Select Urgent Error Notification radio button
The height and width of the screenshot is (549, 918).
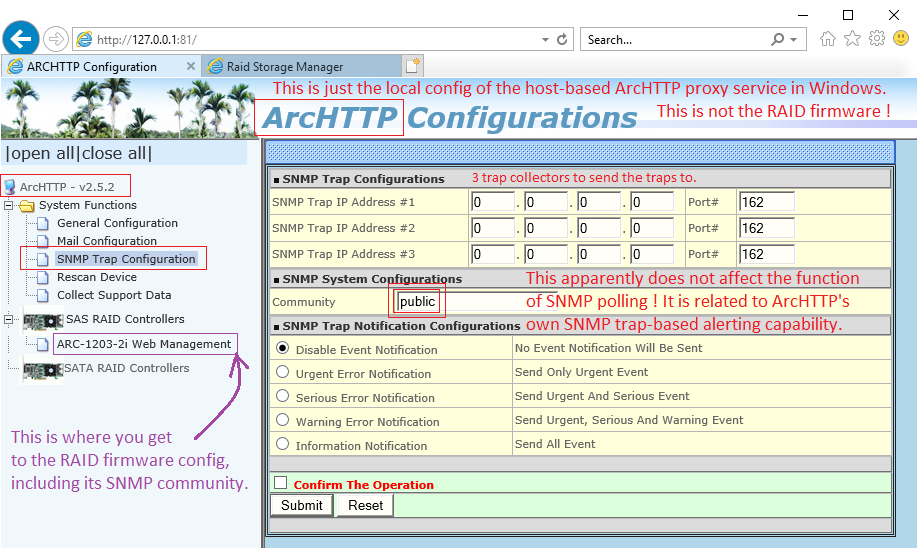pyautogui.click(x=283, y=372)
